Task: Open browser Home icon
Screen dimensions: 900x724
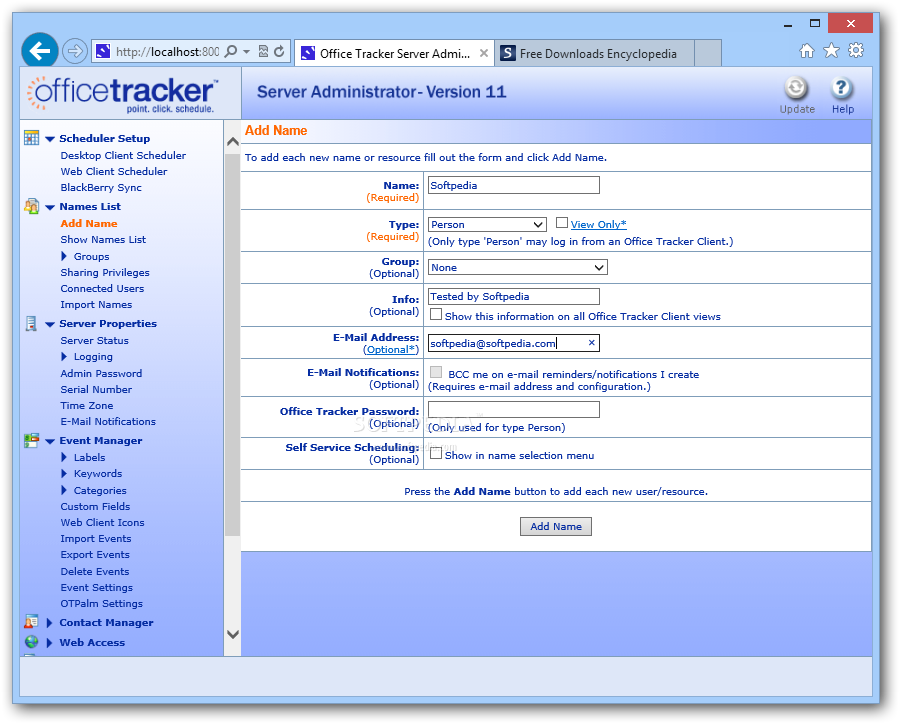Action: pyautogui.click(x=806, y=51)
